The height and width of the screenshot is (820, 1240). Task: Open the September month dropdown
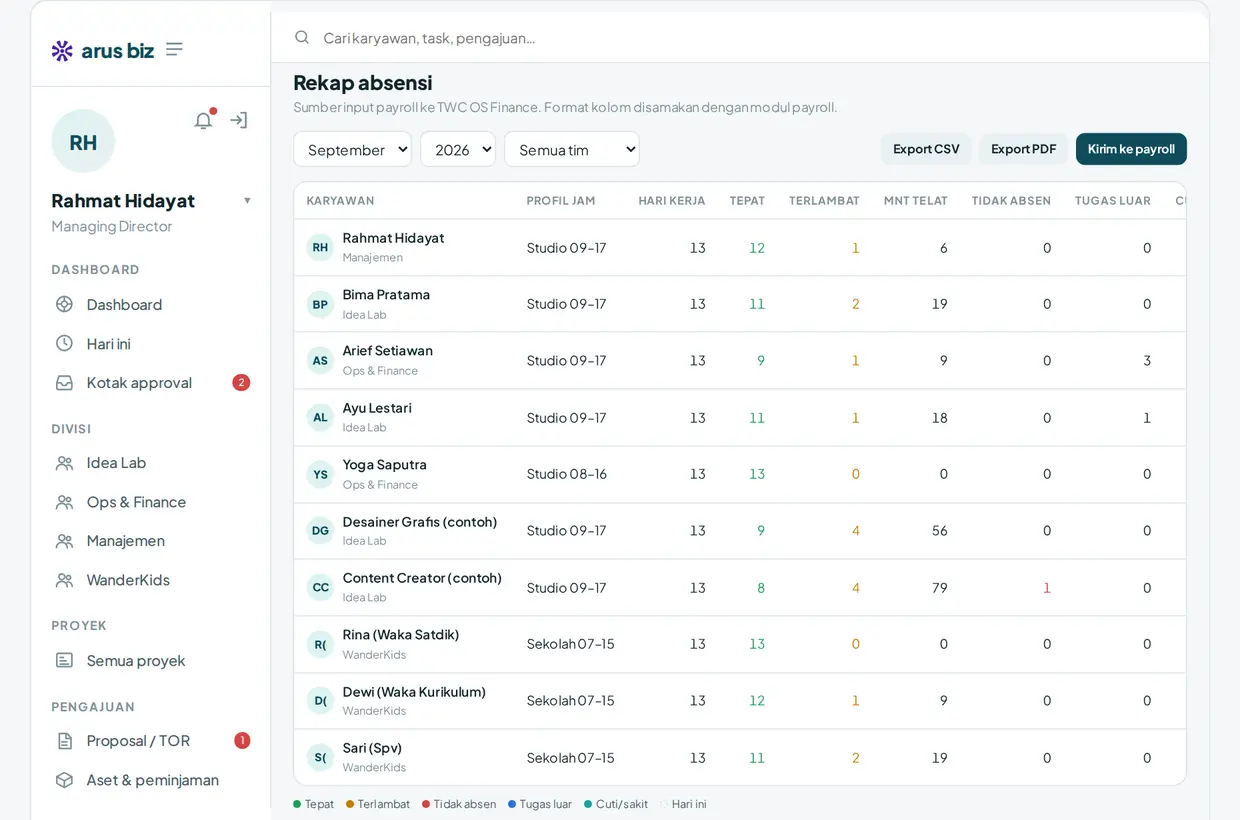tap(352, 149)
